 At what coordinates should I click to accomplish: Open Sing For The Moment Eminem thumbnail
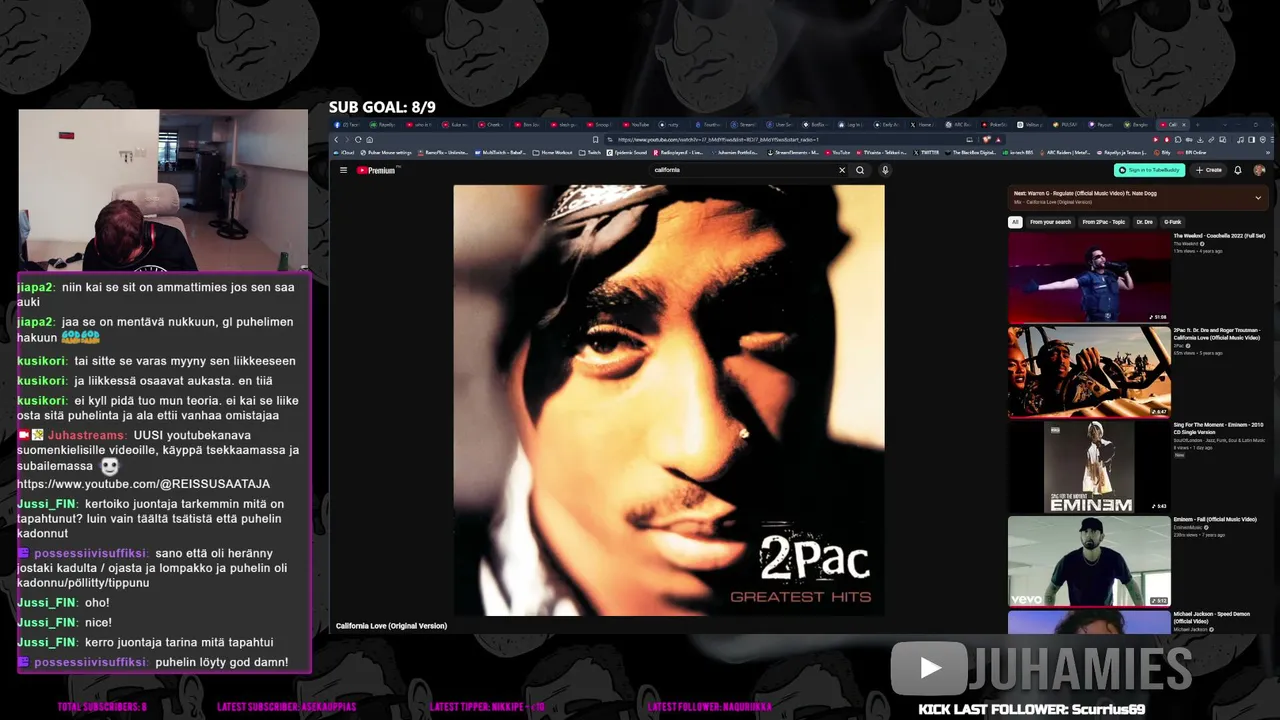click(x=1089, y=466)
